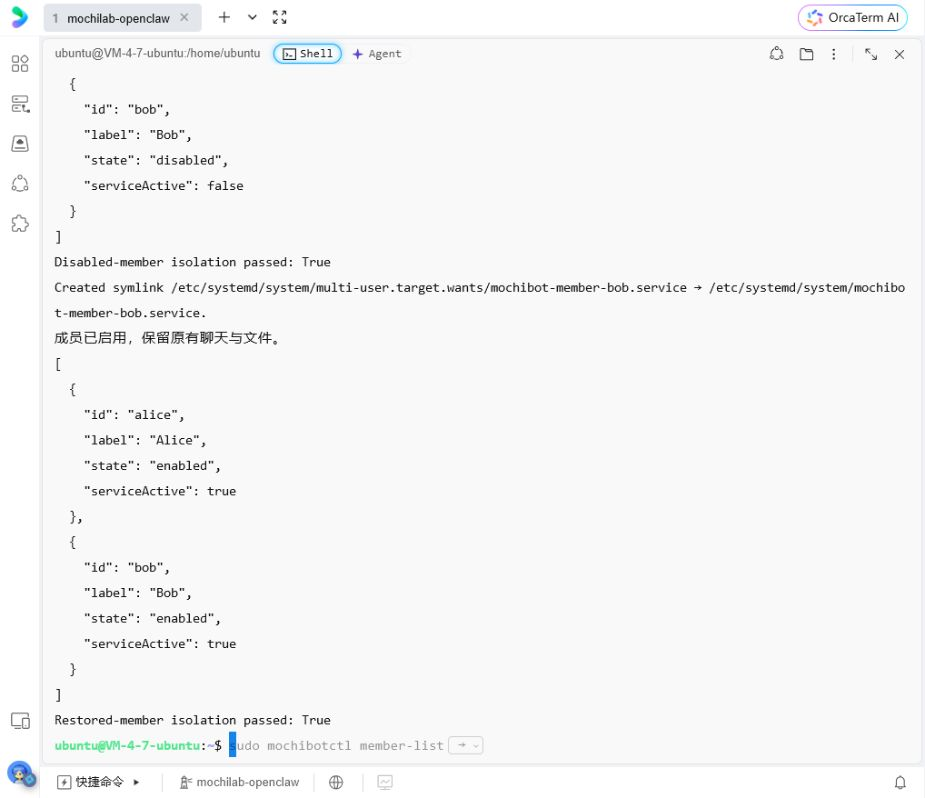Open the image tray sidebar icon
925x798 pixels.
pos(20,143)
